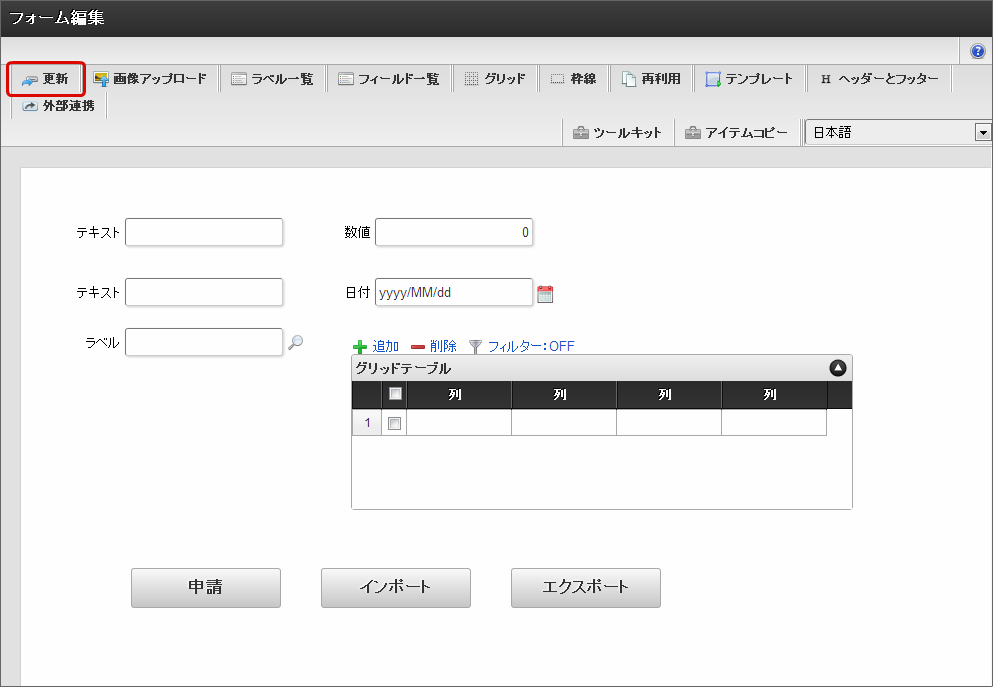Select row number 1 in grid table
Viewport: 993px width, 687px height.
coord(367,422)
